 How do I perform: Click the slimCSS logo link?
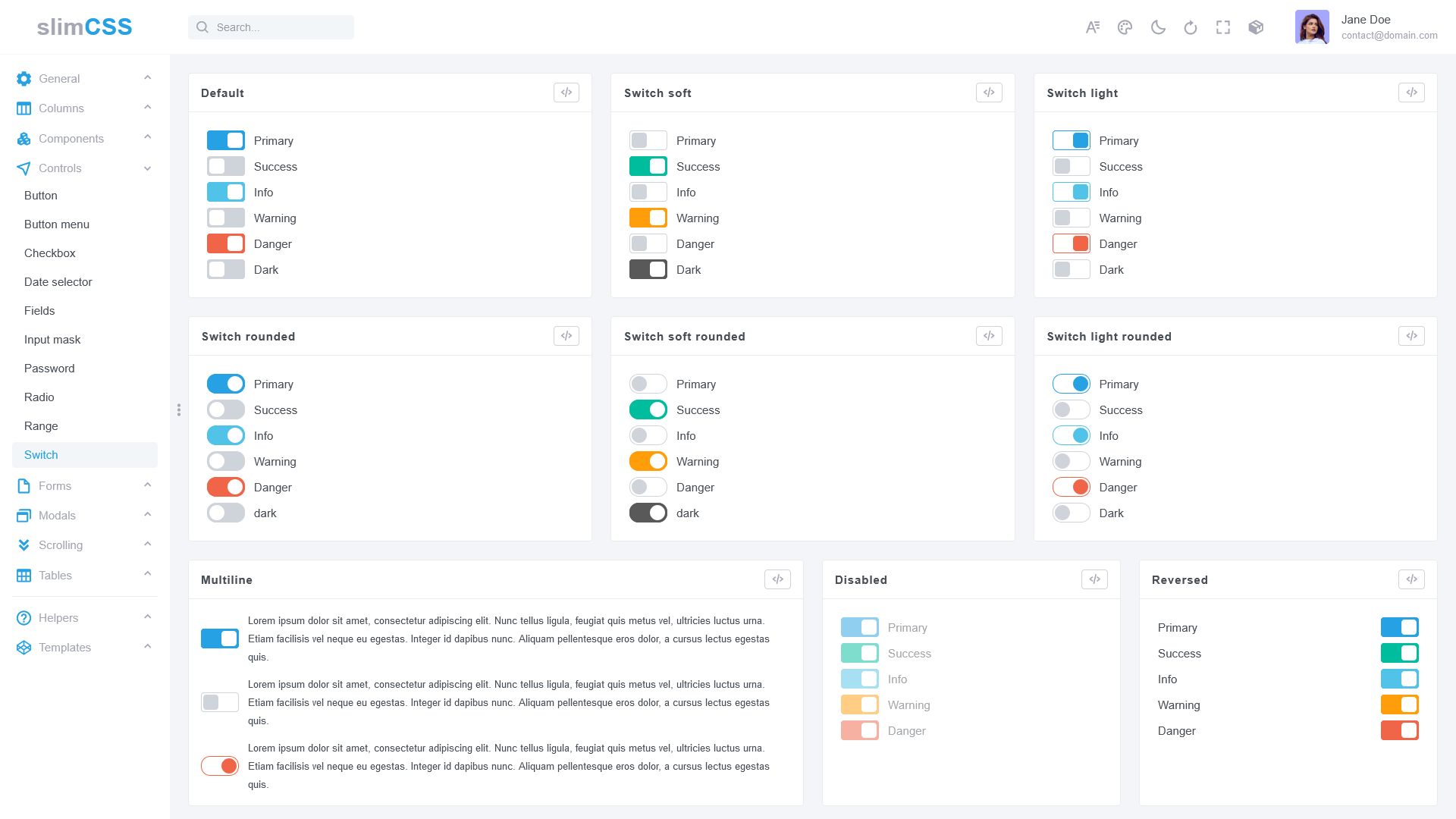pos(85,27)
